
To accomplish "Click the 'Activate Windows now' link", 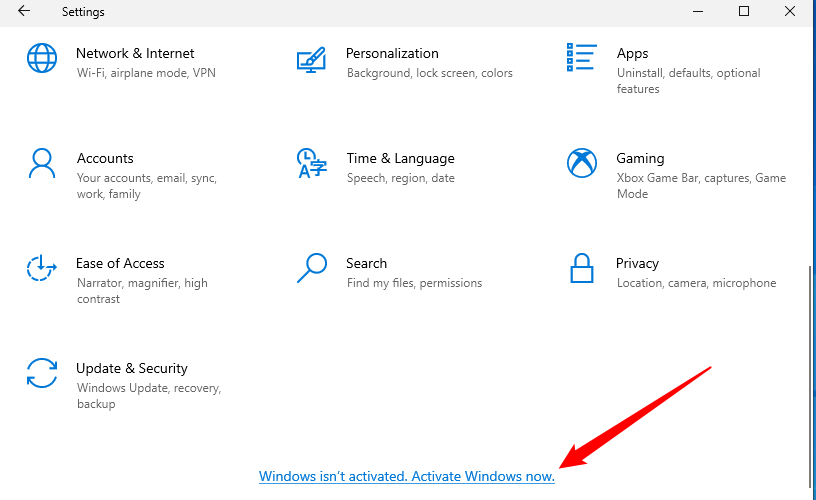I will 406,477.
